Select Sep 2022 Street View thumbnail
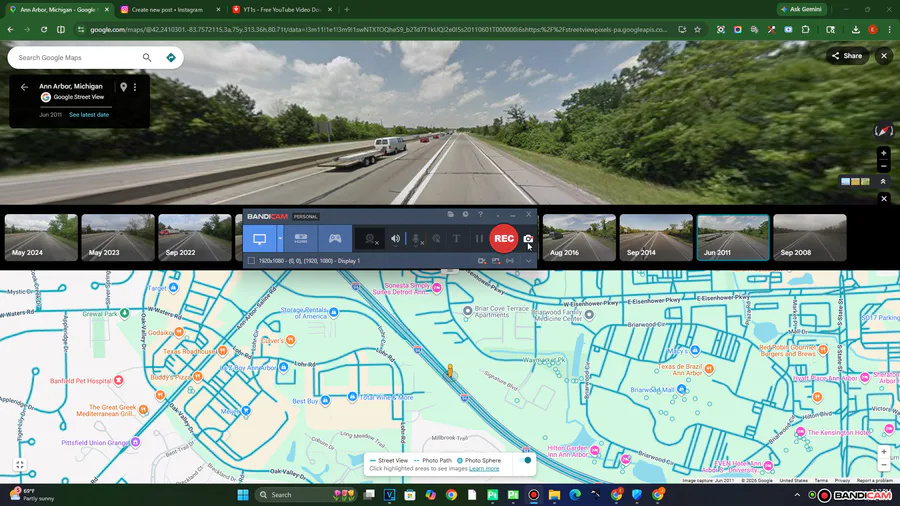This screenshot has height=506, width=900. [195, 238]
